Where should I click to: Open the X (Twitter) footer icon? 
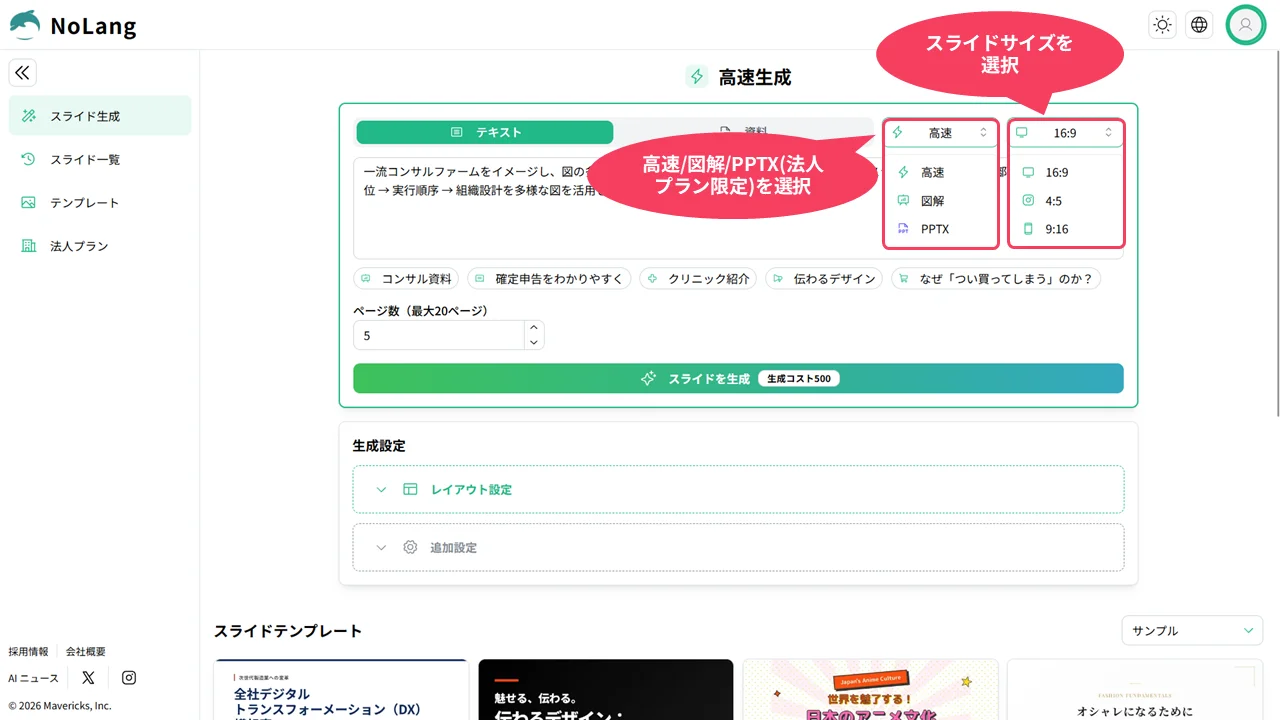point(88,678)
